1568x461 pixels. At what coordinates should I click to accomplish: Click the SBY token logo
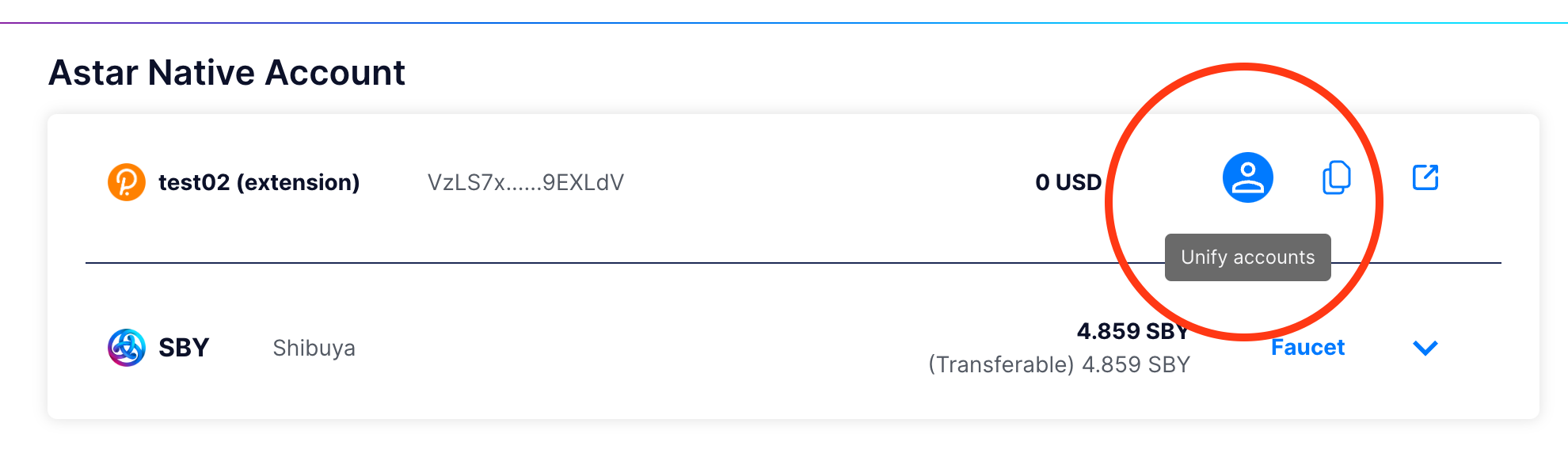(127, 348)
